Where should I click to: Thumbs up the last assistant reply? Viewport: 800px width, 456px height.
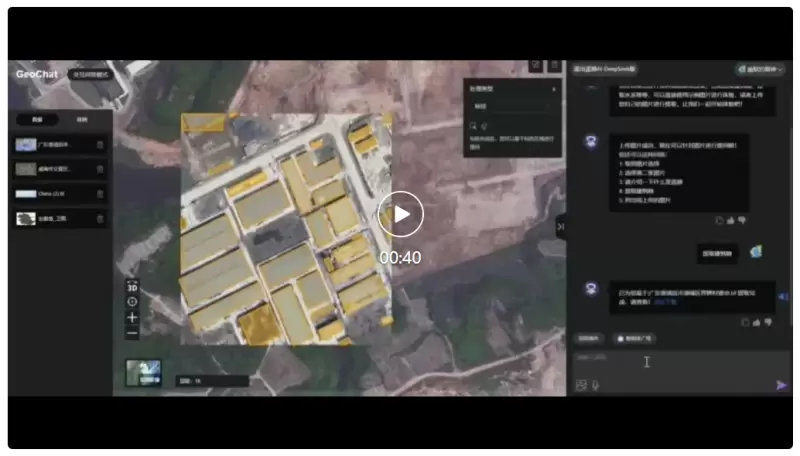757,322
